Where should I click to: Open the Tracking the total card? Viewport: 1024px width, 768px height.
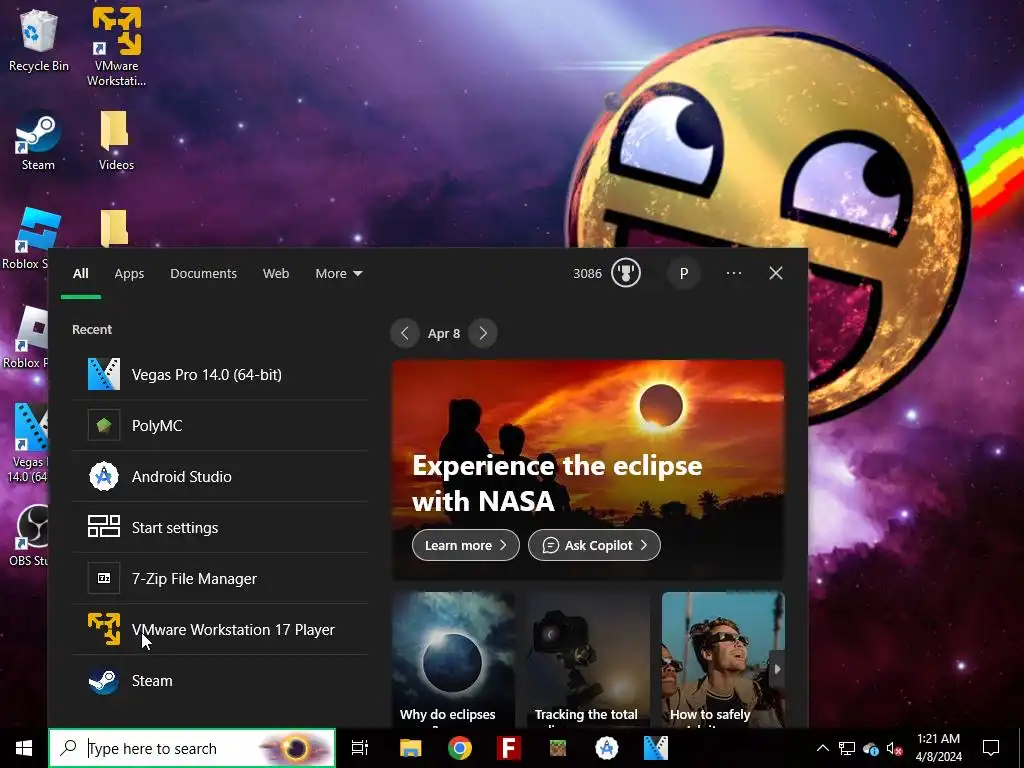tap(588, 660)
